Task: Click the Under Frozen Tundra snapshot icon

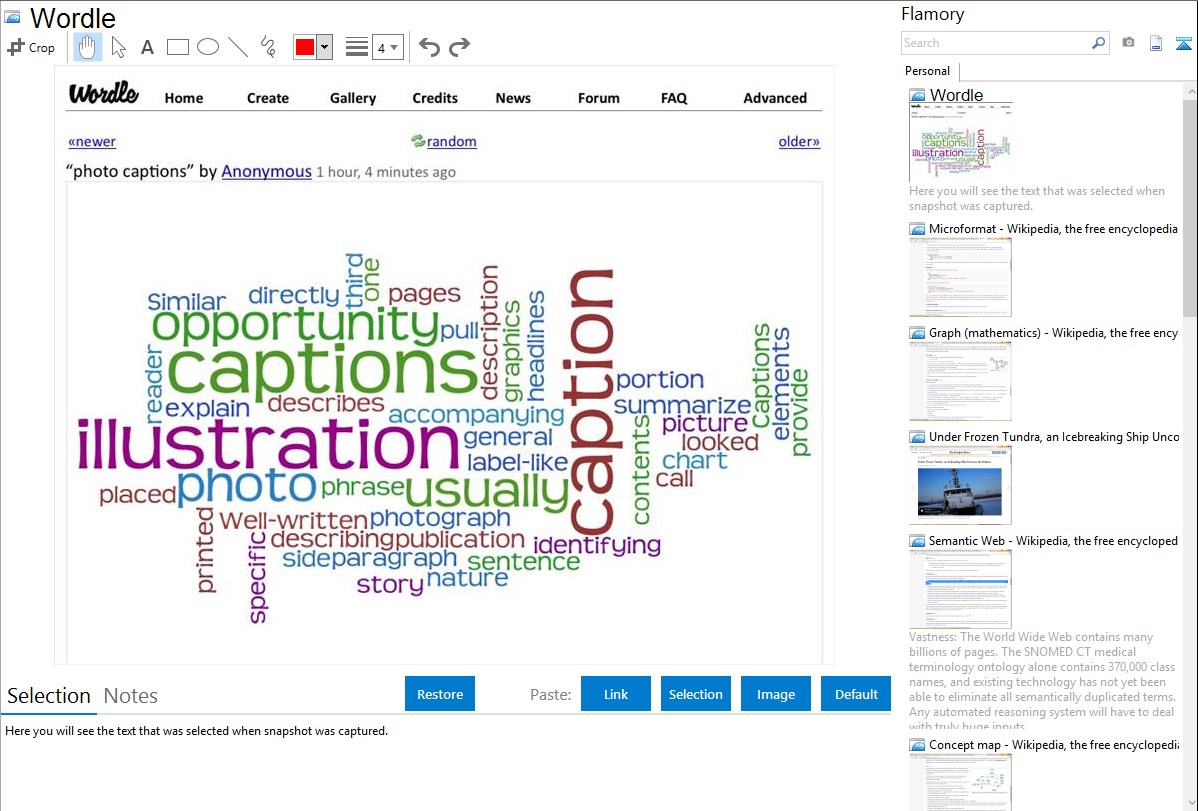Action: [x=917, y=437]
